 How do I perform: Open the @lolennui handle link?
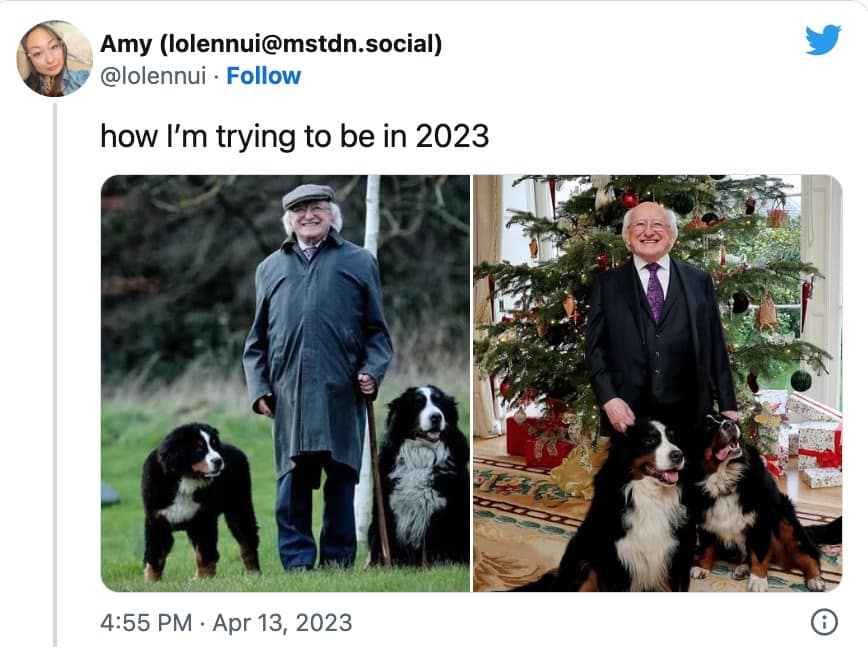pos(155,76)
